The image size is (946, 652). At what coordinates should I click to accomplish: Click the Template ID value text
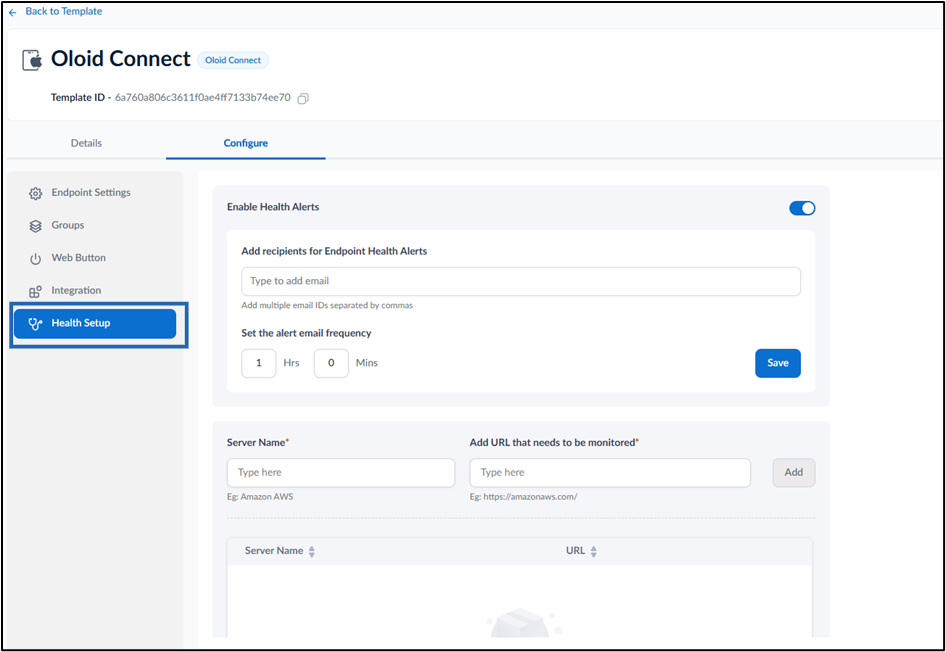(x=203, y=97)
